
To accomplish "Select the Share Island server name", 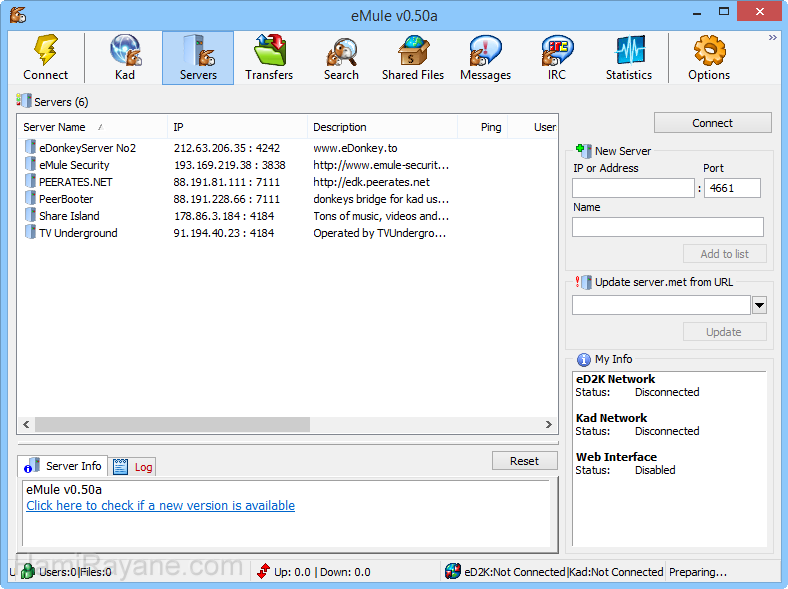I will coord(69,216).
